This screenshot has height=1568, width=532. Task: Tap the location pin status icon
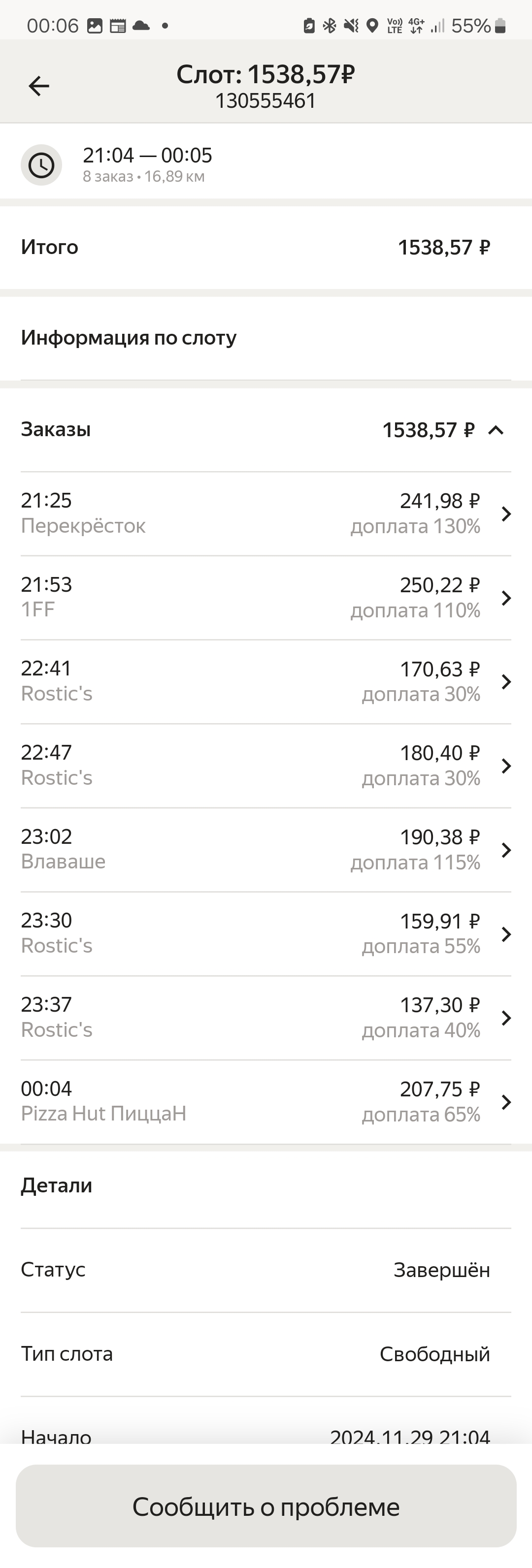(x=372, y=26)
